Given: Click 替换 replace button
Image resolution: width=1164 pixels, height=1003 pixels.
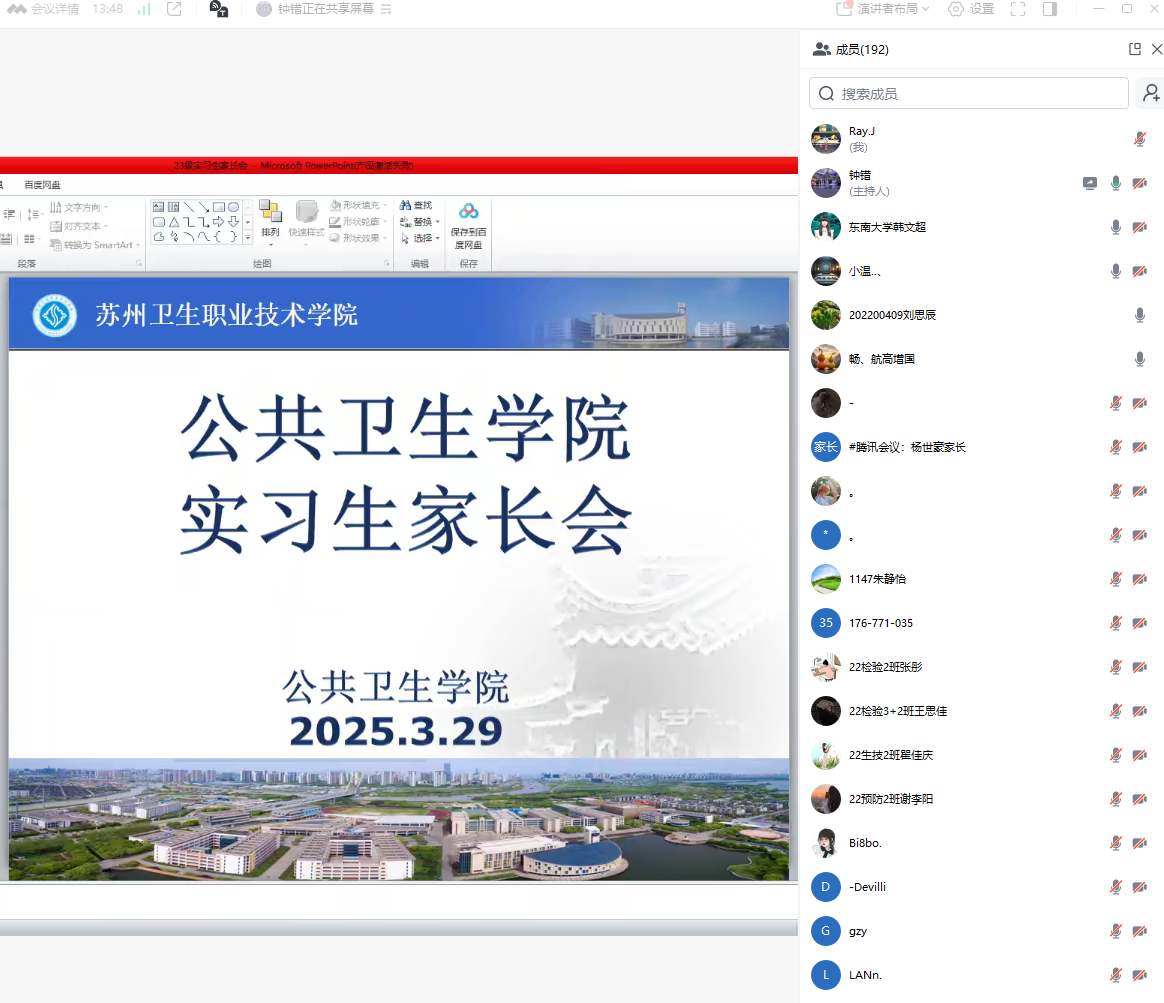Looking at the screenshot, I should [419, 221].
